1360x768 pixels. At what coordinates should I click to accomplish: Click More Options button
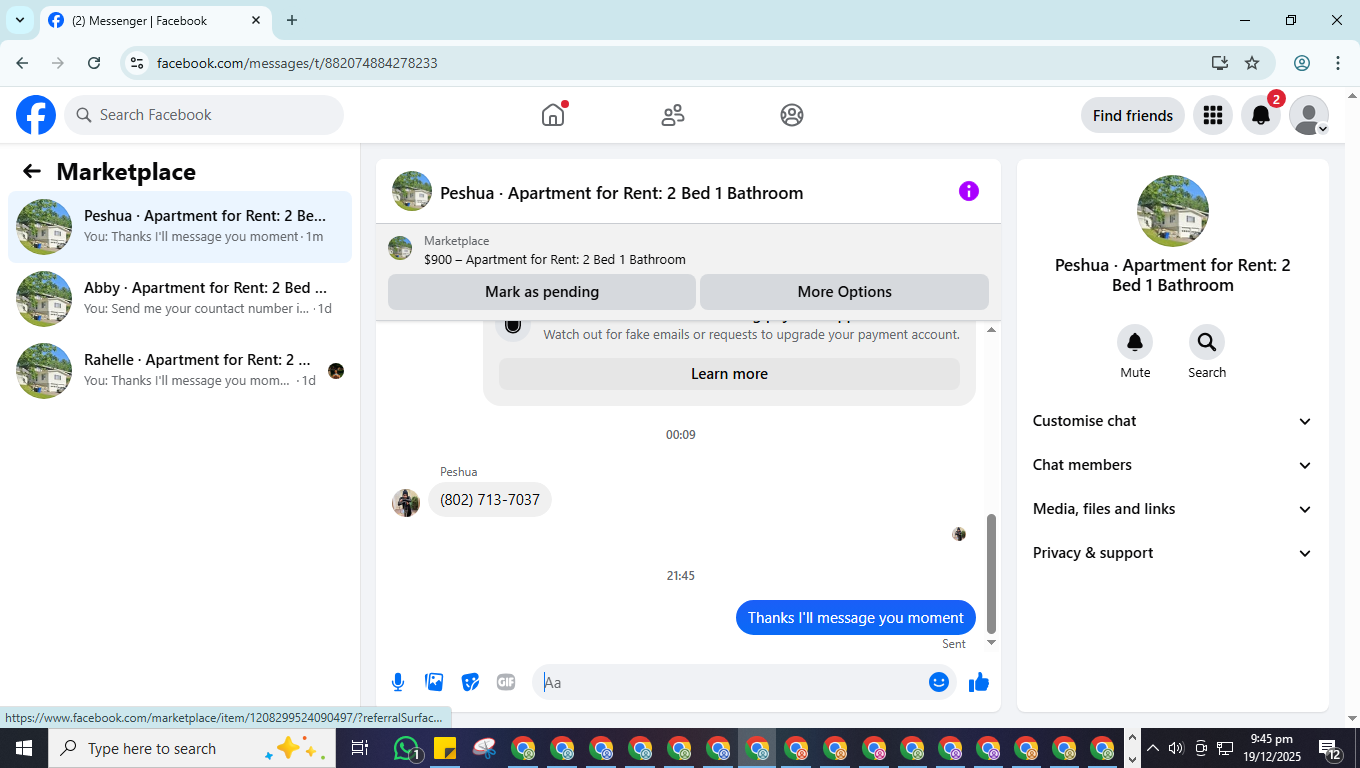[x=844, y=292]
